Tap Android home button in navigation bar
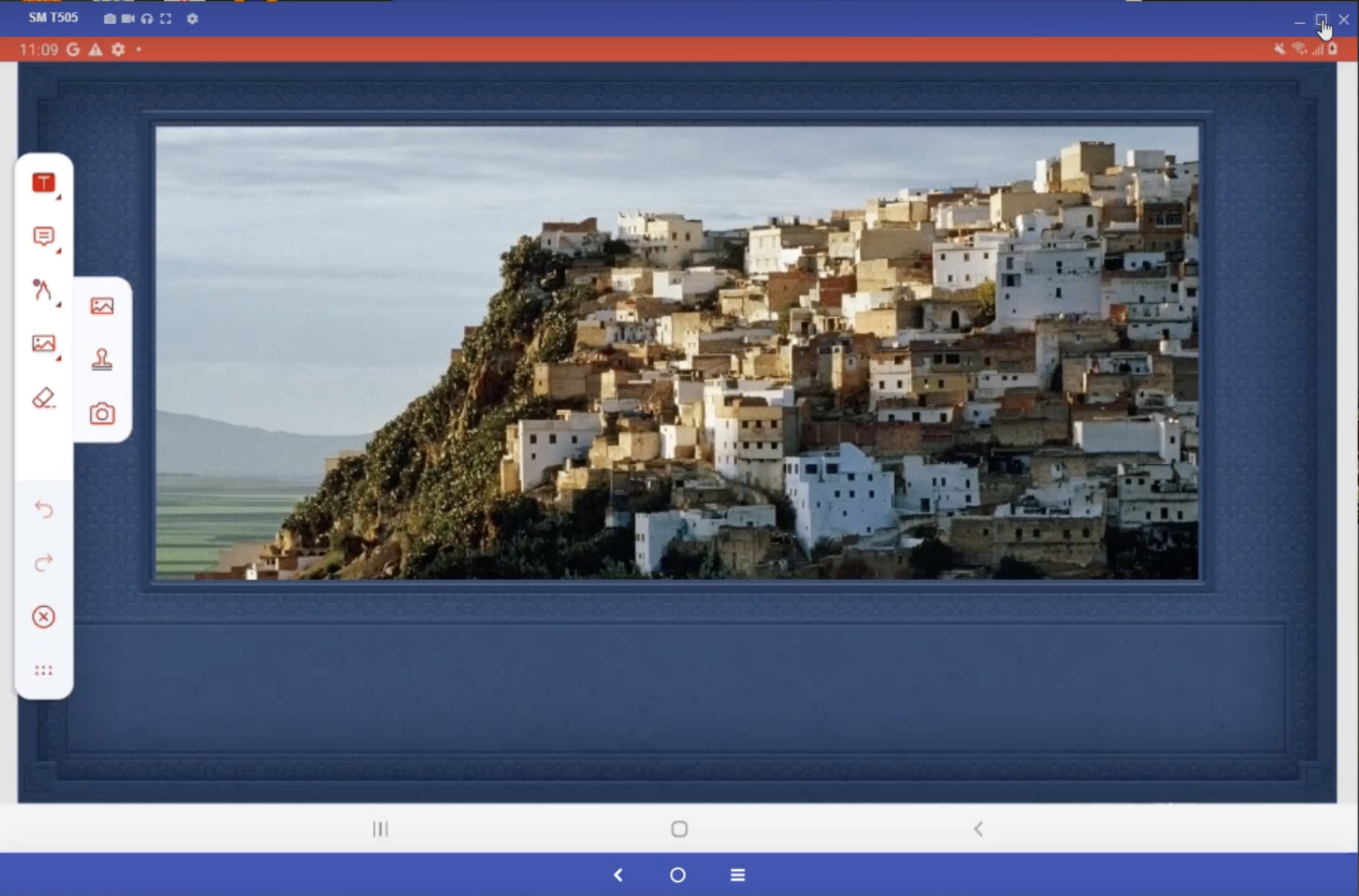 (679, 829)
